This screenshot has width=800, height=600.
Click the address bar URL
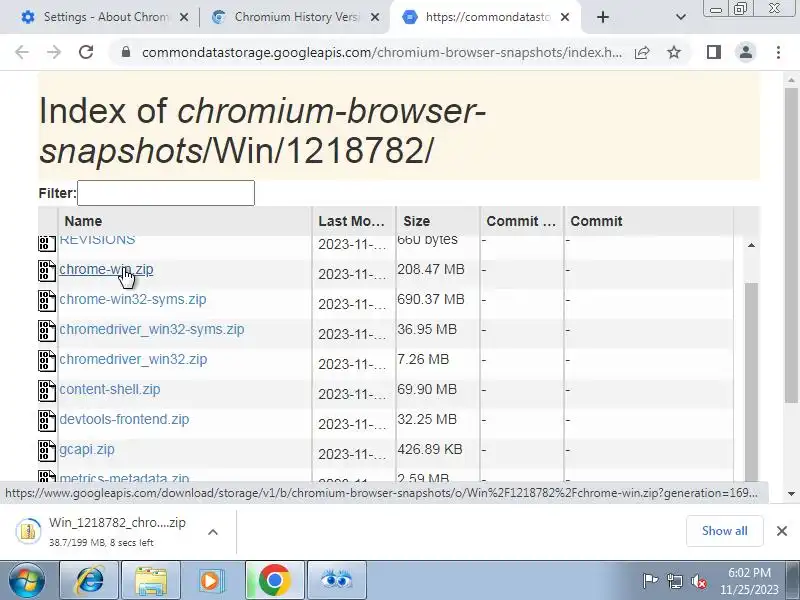382,52
